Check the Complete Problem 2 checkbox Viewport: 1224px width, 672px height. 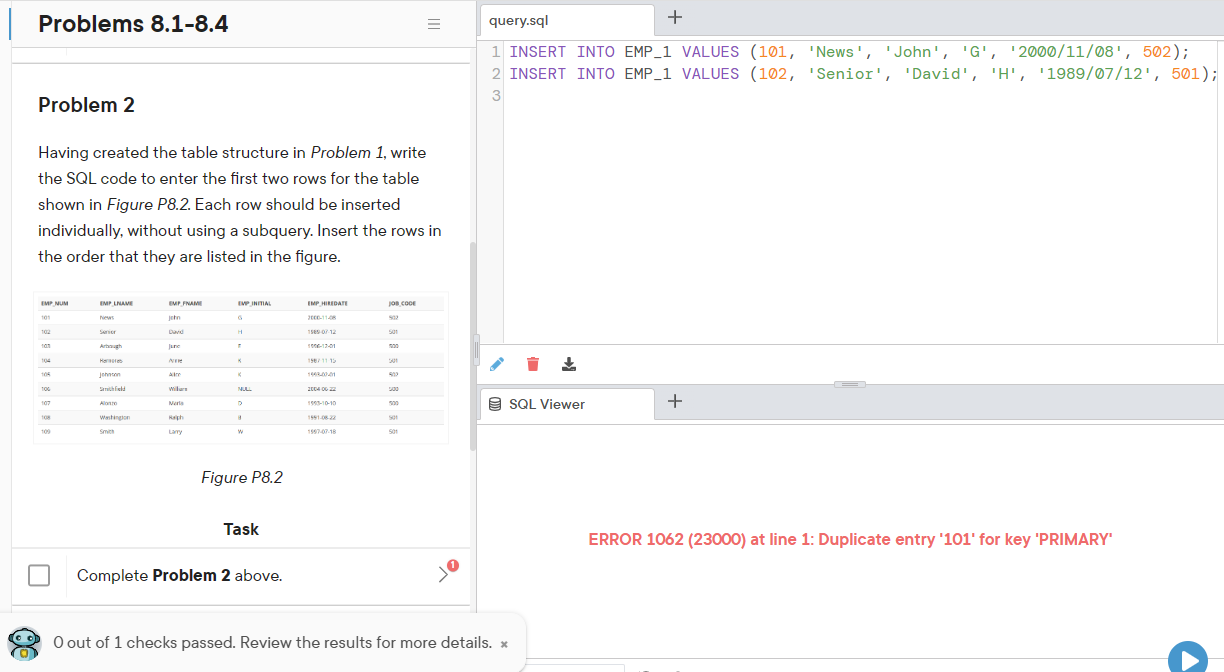point(39,574)
